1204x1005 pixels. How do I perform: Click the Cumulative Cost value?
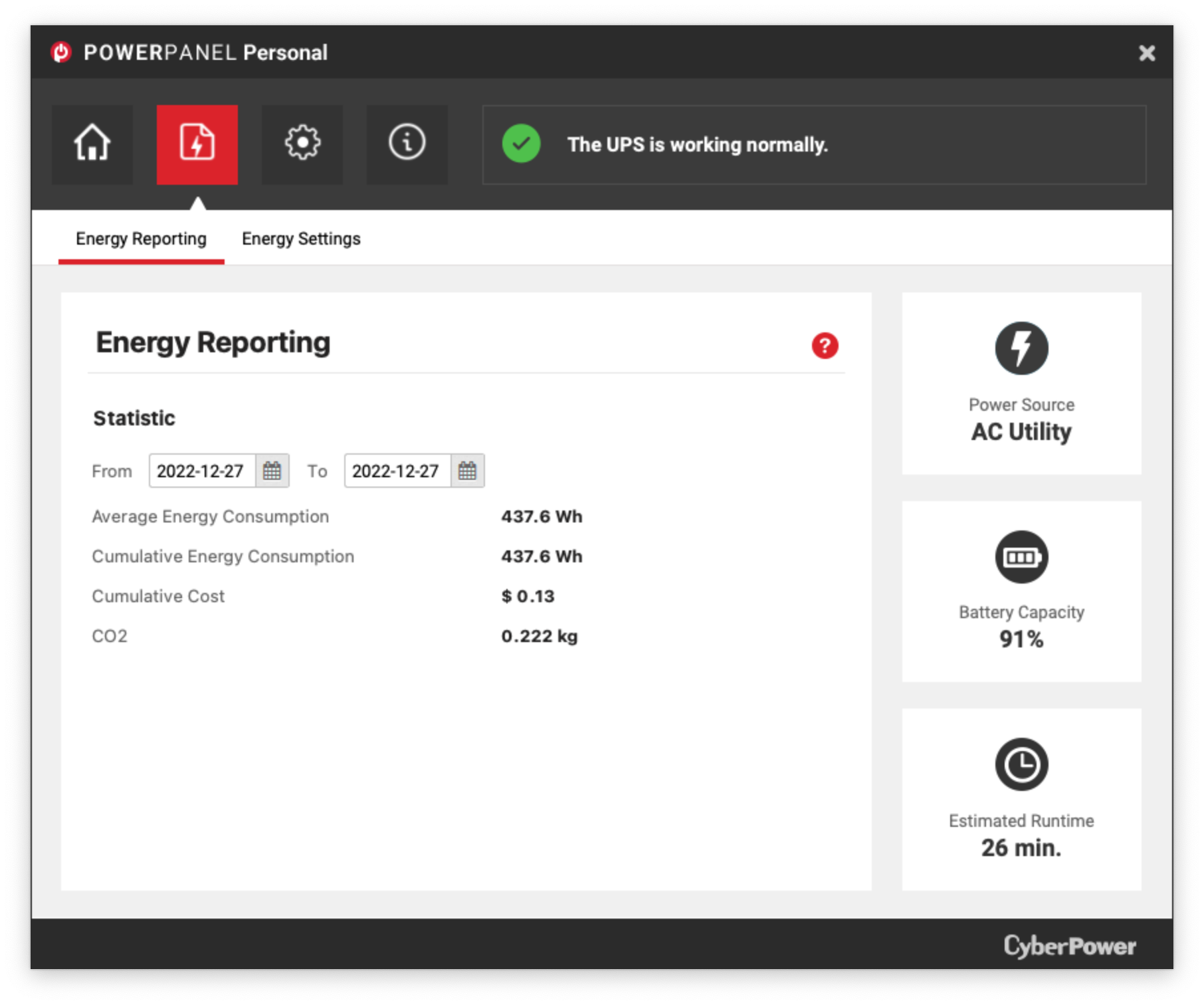[x=528, y=596]
